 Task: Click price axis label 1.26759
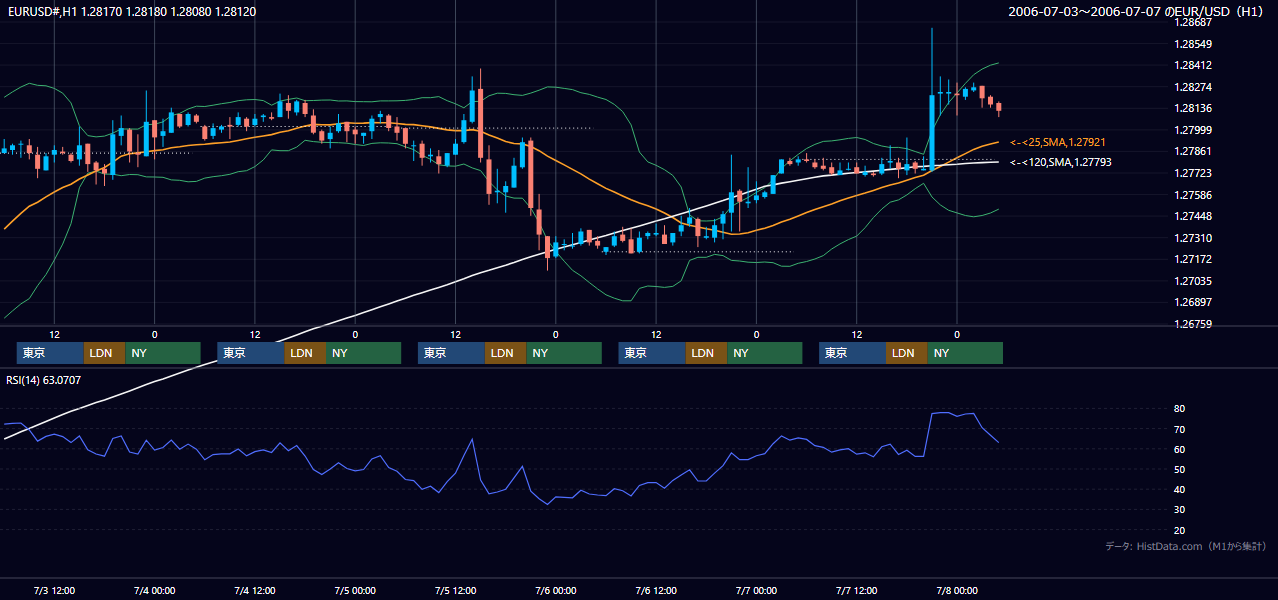1191,324
